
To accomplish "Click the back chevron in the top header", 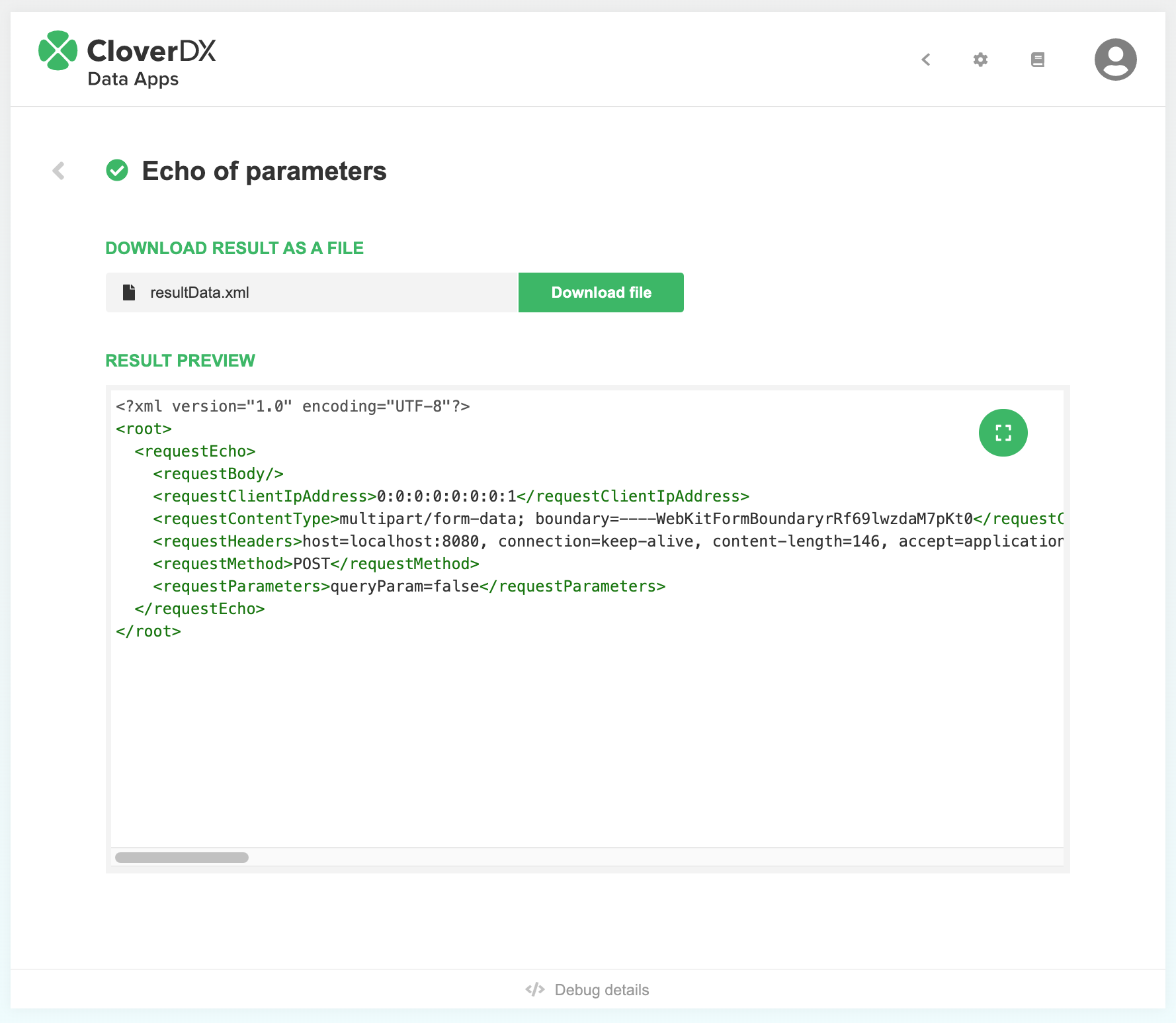I will (926, 60).
